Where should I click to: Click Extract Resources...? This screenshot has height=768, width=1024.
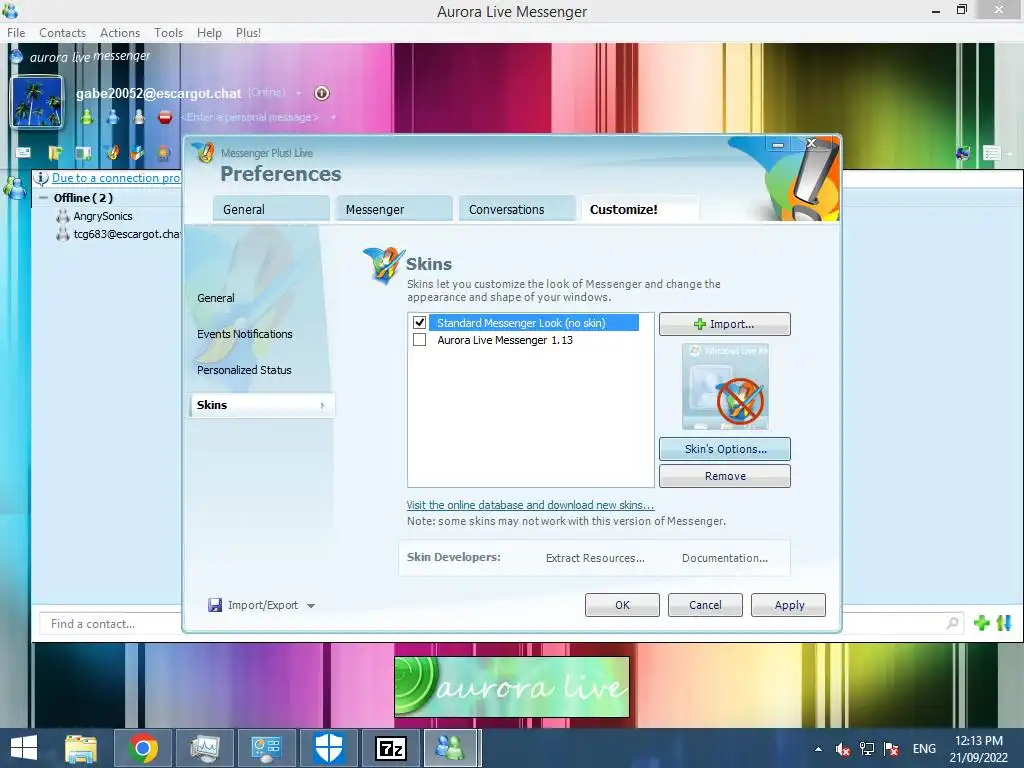tap(595, 558)
